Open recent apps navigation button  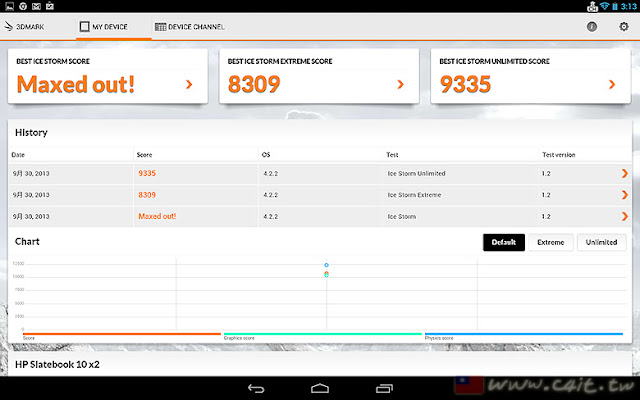click(x=384, y=388)
